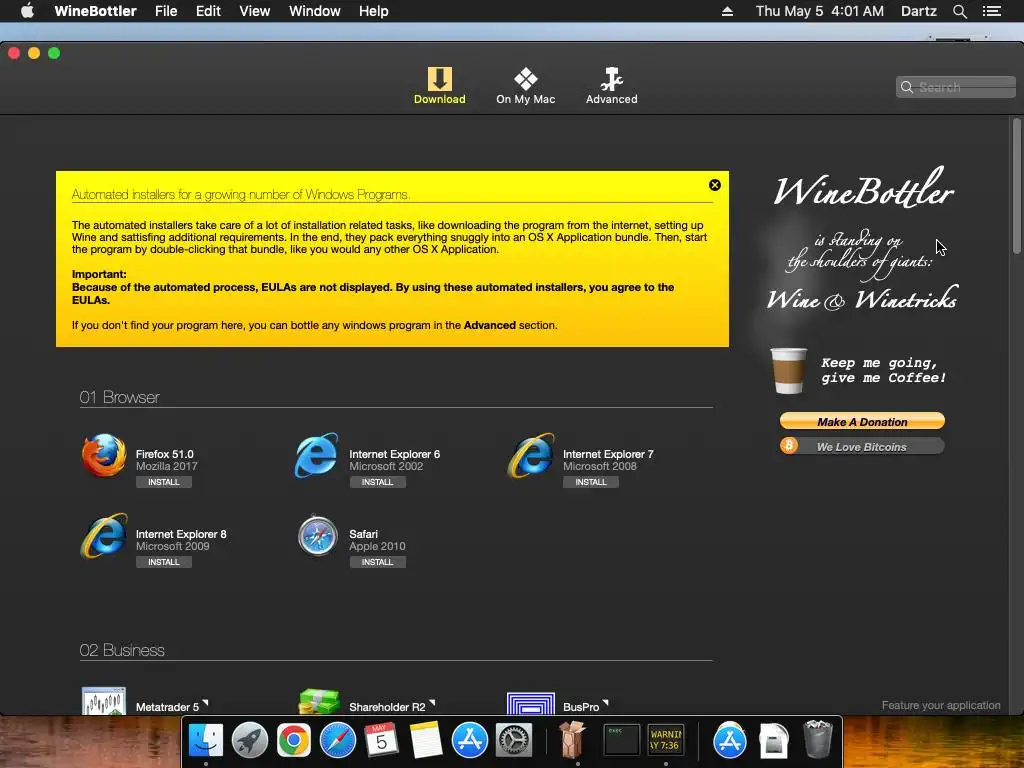The height and width of the screenshot is (768, 1024).
Task: Open the Downloads stack in Dock
Action: (774, 740)
